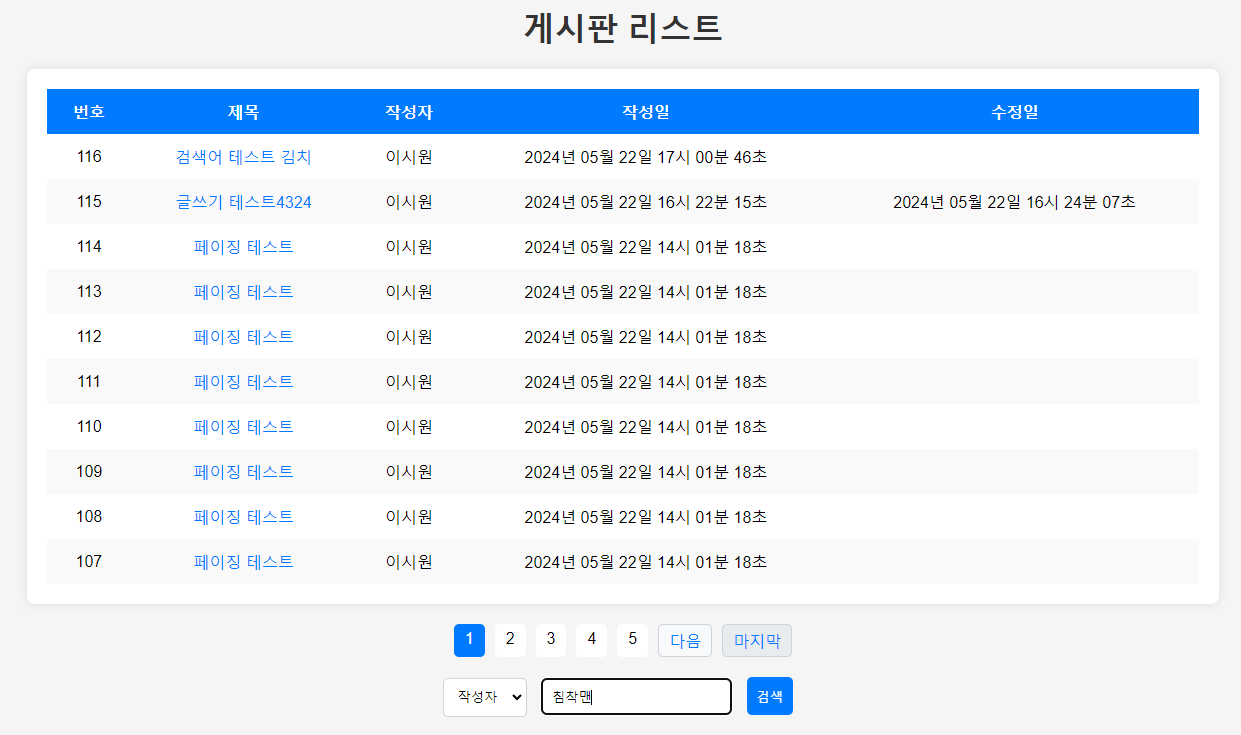This screenshot has height=735, width=1241.
Task: Click the 다음 next page button
Action: tap(684, 640)
